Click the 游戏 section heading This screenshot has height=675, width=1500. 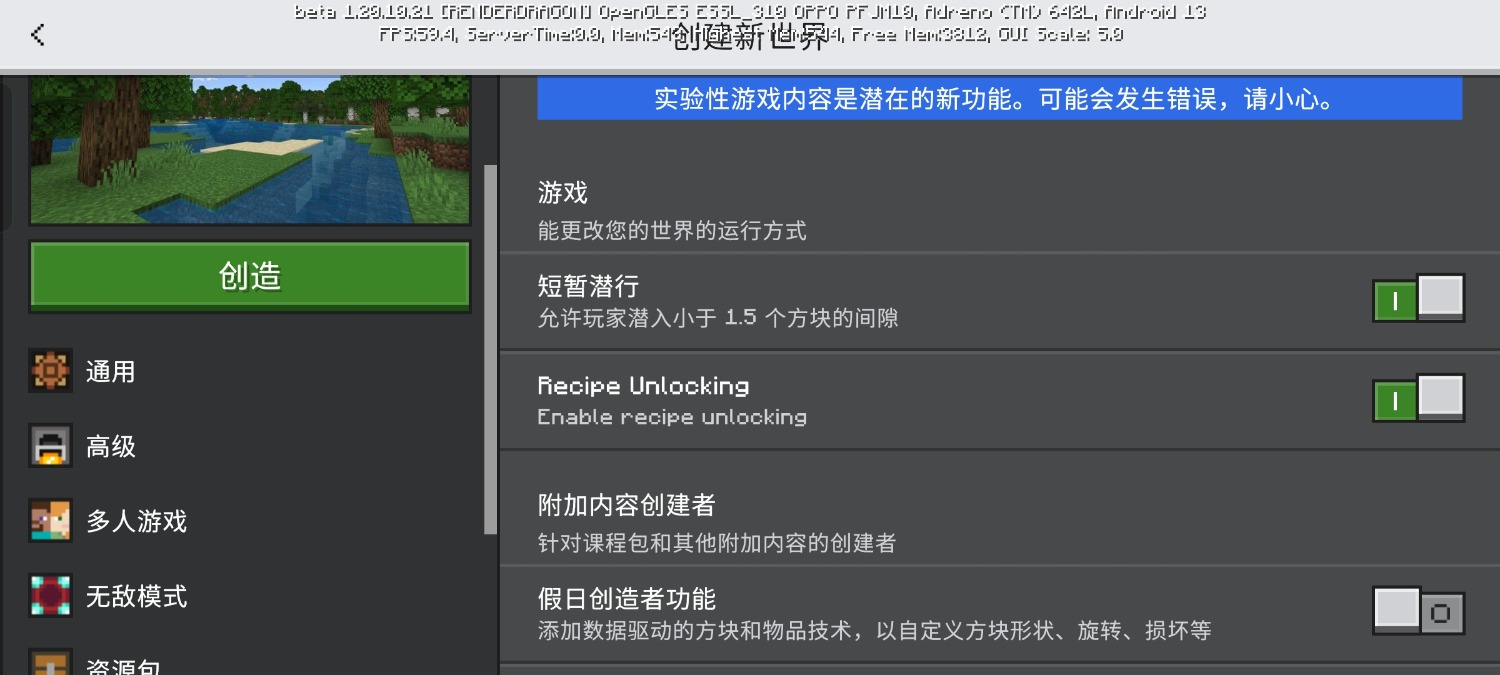pyautogui.click(x=563, y=192)
